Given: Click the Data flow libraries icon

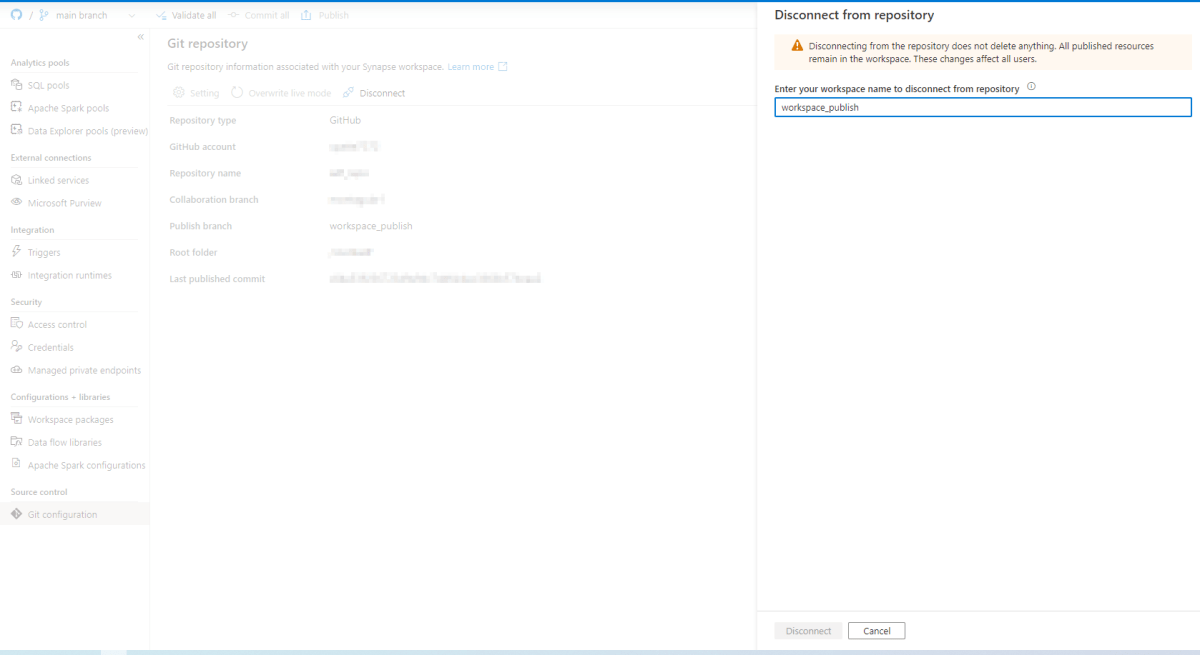Looking at the screenshot, I should point(16,442).
